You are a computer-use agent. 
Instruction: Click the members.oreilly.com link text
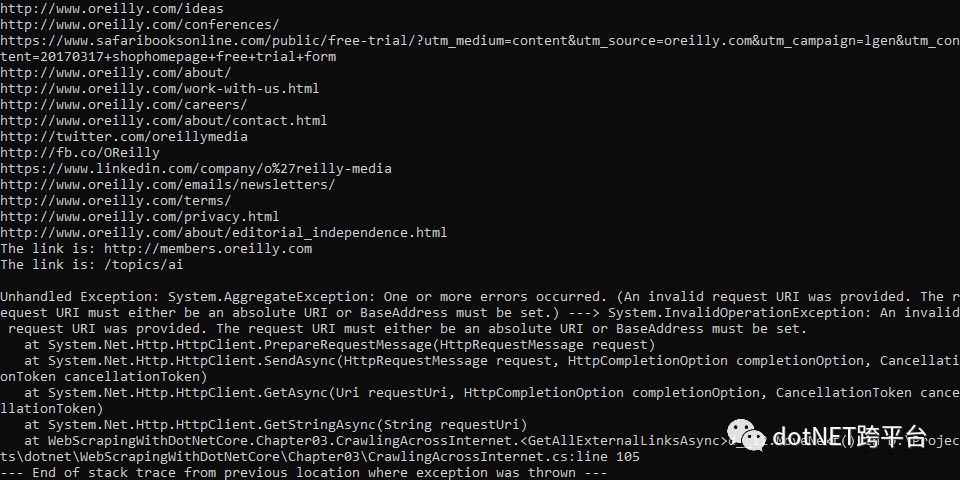tap(208, 249)
